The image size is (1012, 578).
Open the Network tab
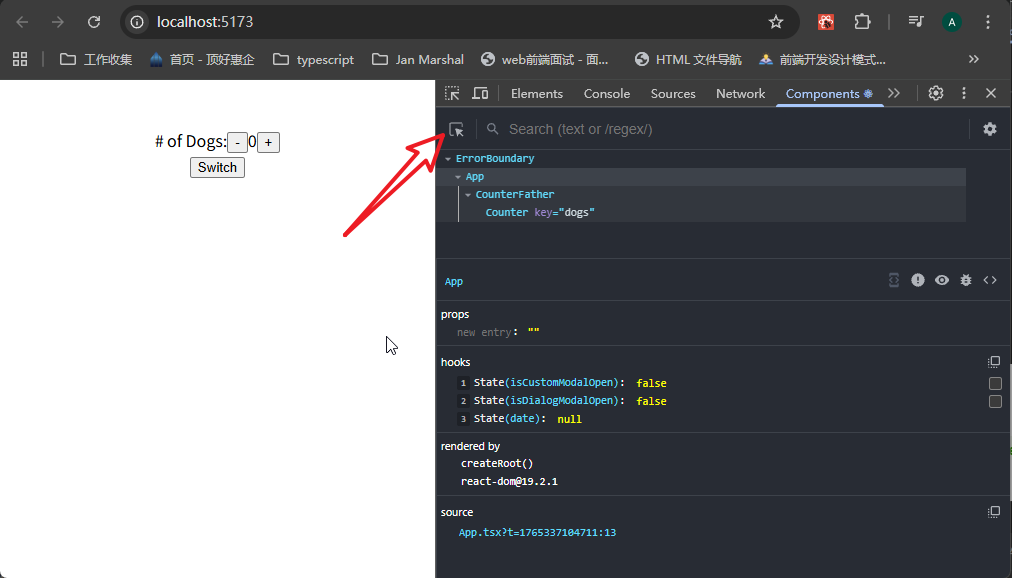pos(740,93)
